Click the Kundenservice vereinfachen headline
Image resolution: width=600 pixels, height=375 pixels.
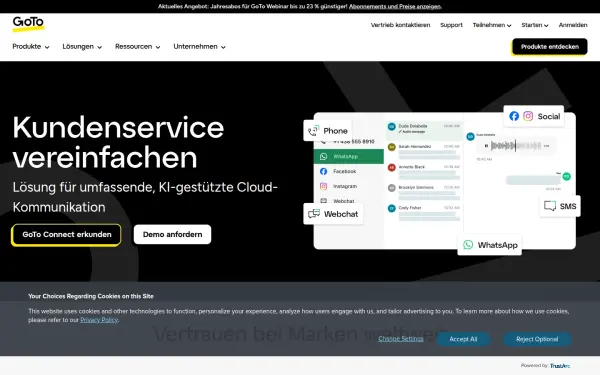[x=118, y=142]
